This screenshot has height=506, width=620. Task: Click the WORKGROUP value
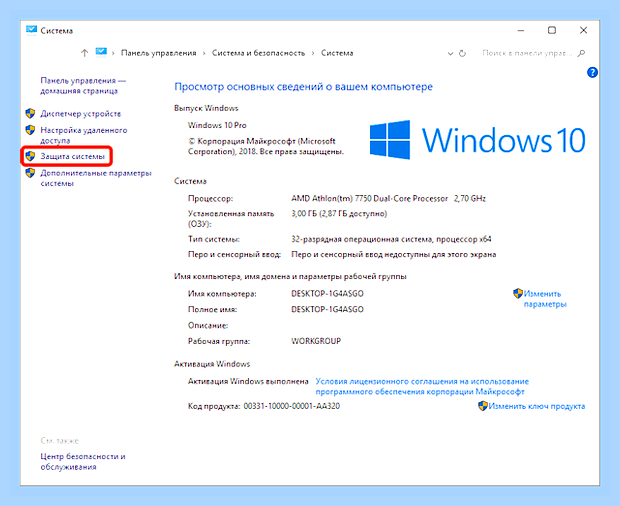click(x=316, y=341)
